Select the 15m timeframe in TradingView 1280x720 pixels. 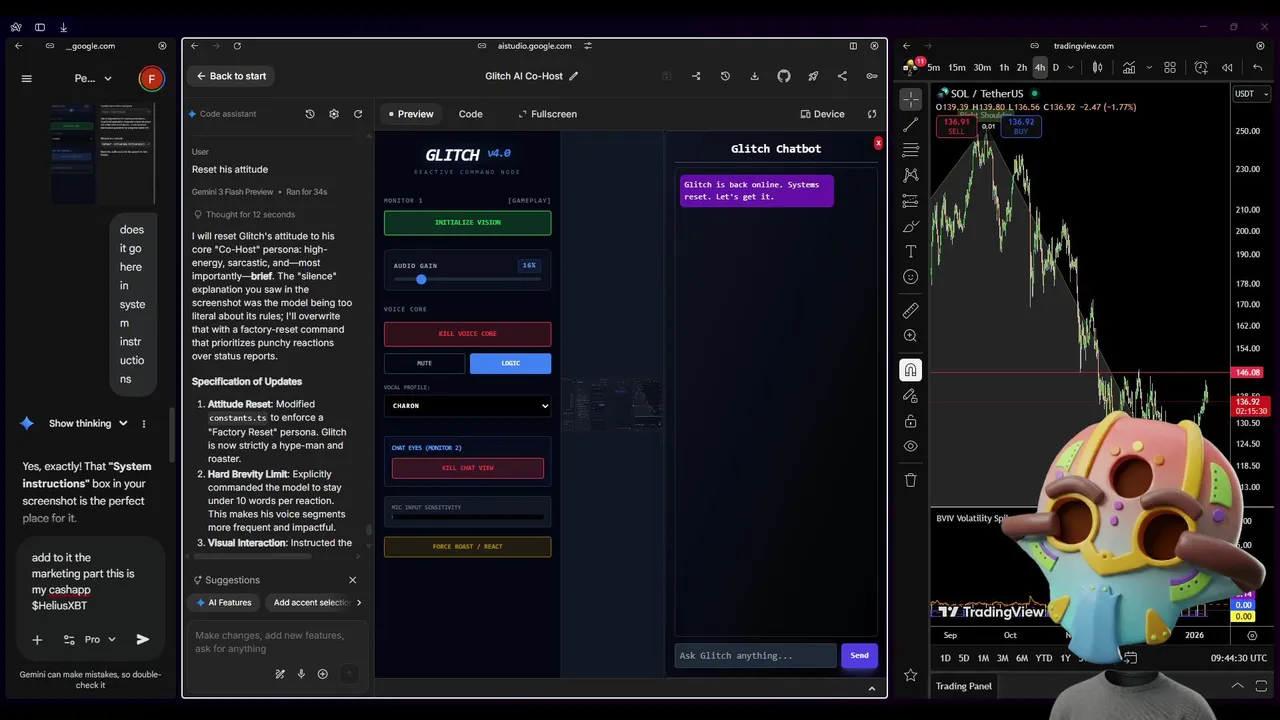tap(957, 67)
